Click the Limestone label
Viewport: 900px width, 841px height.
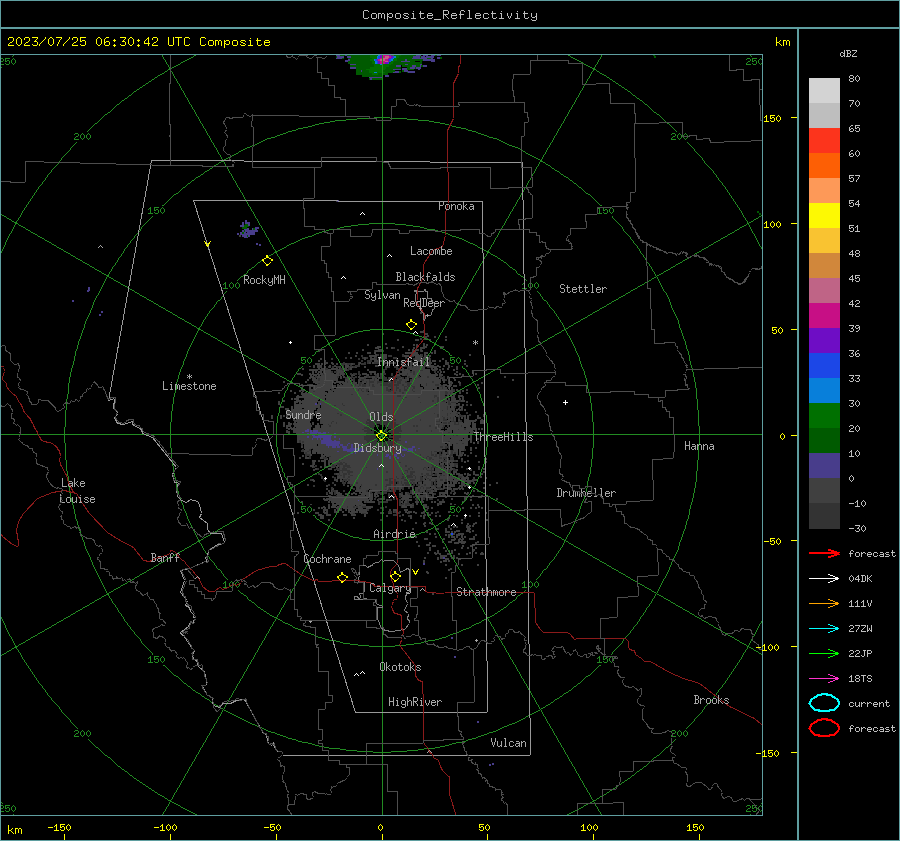[x=189, y=386]
